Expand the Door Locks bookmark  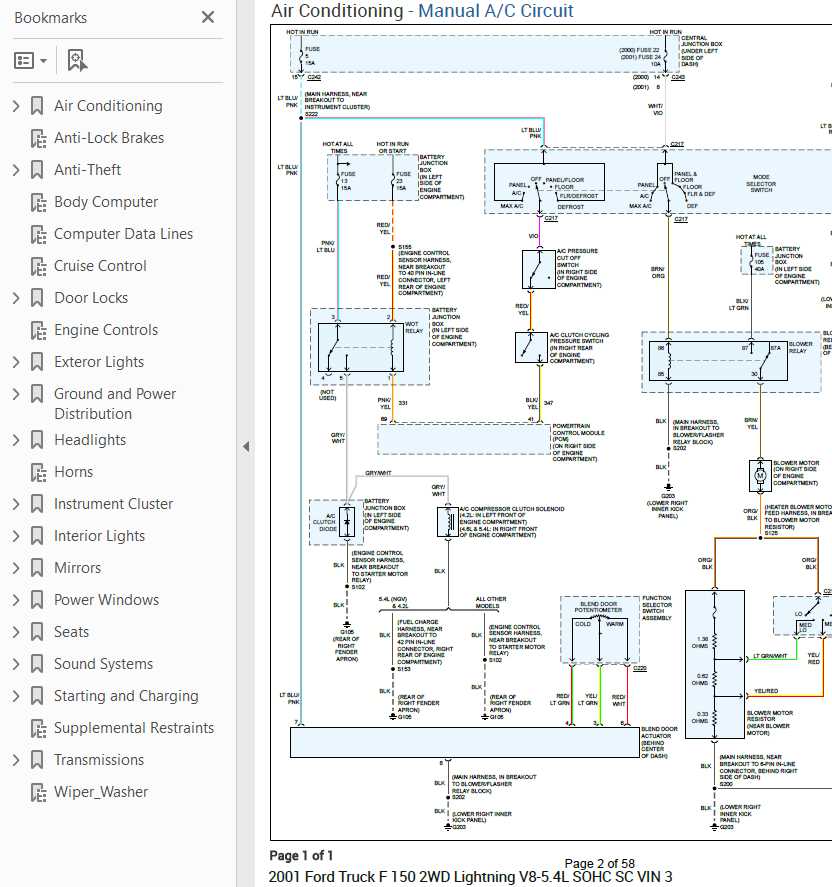coord(16,298)
